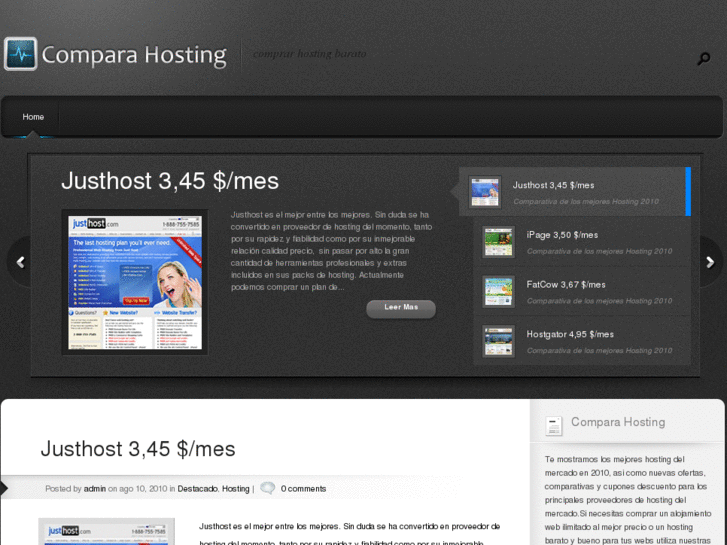This screenshot has height=545, width=727.
Task: Click the post's Justhost thumbnail image
Action: (x=107, y=532)
